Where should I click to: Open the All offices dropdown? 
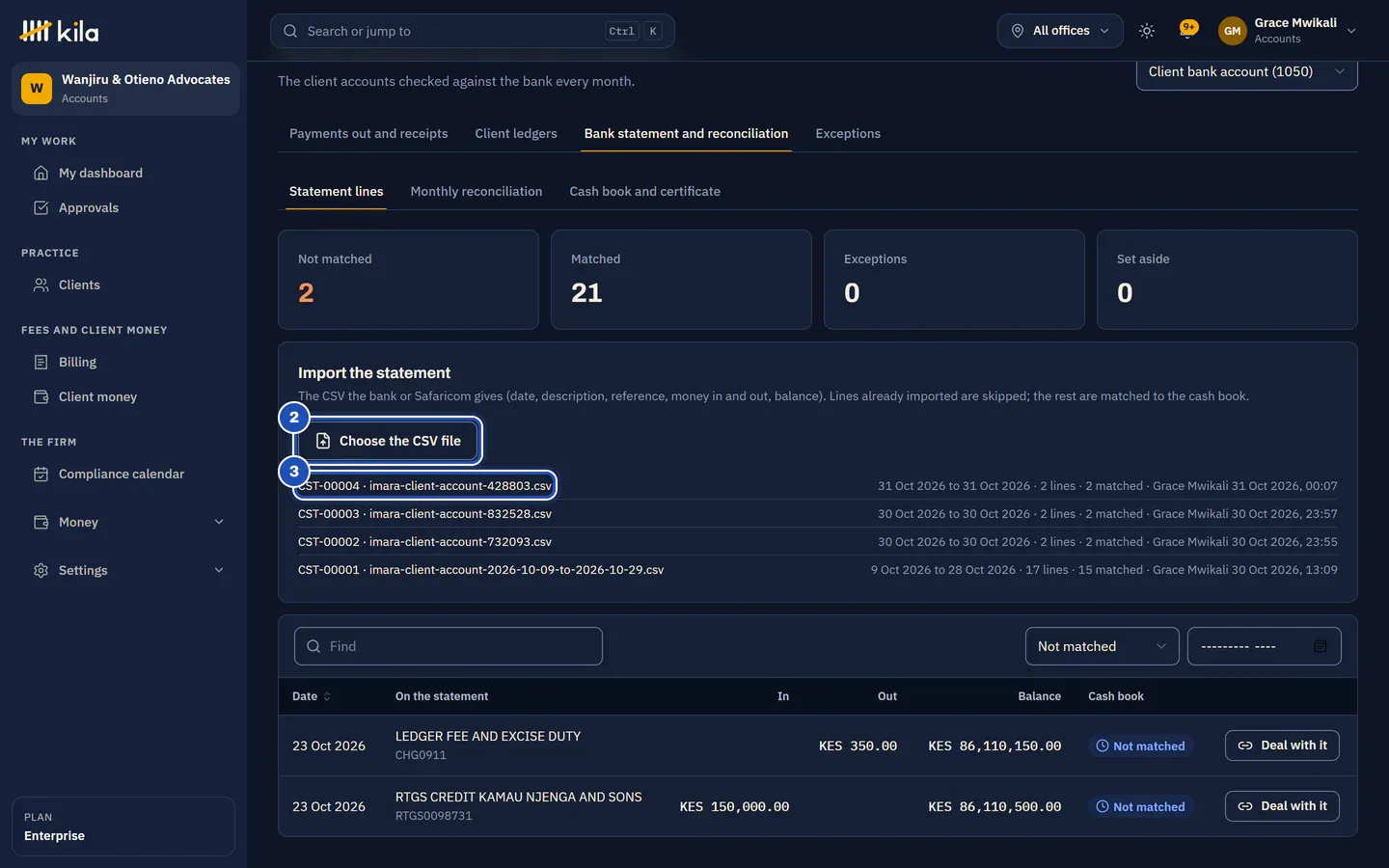tap(1060, 31)
